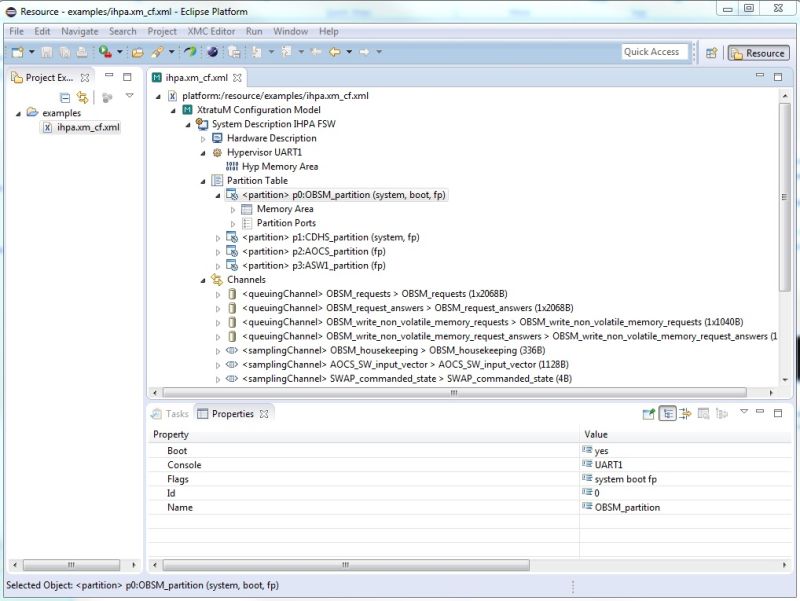This screenshot has height=601, width=800.
Task: Open the Properties view menu triangle
Action: pos(744,411)
